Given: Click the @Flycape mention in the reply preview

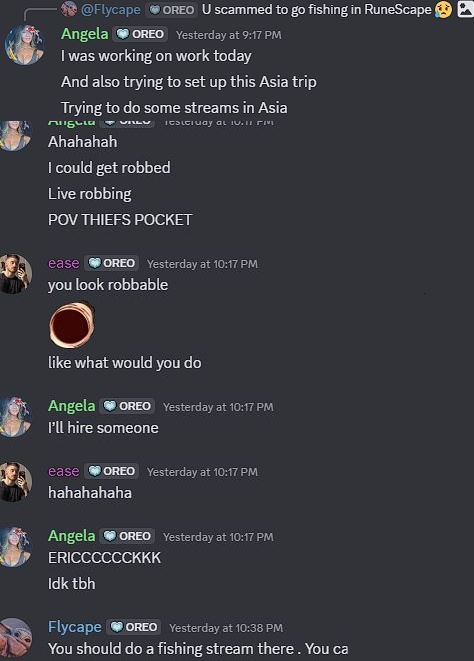Looking at the screenshot, I should click(x=110, y=9).
